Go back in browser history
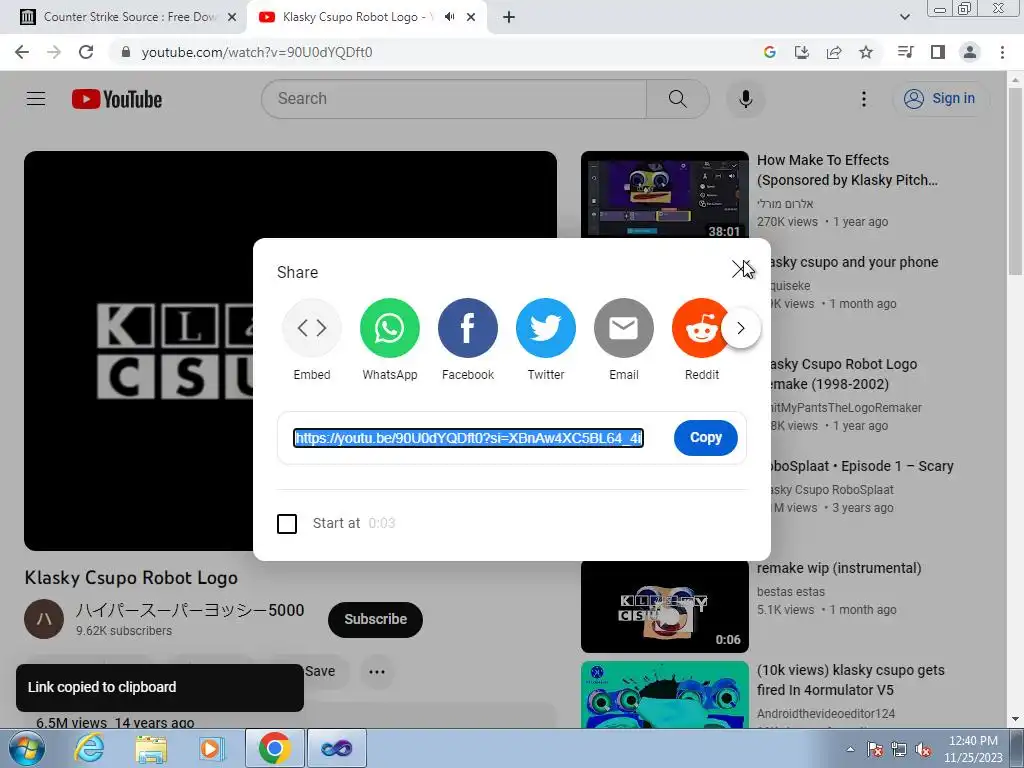This screenshot has height=768, width=1024. (x=22, y=52)
